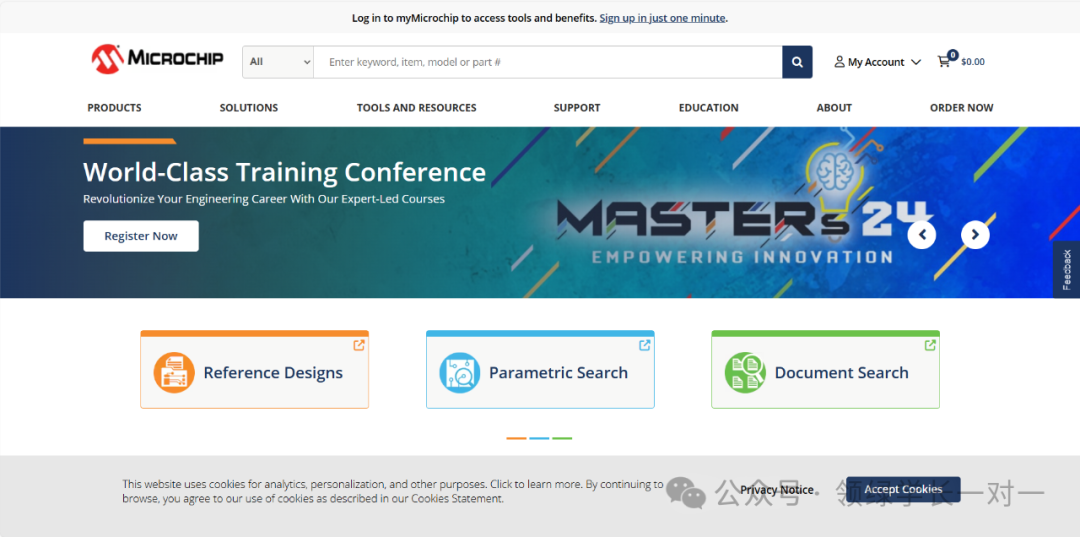This screenshot has width=1080, height=537.
Task: Select the blue carousel indicator
Action: pos(539,438)
